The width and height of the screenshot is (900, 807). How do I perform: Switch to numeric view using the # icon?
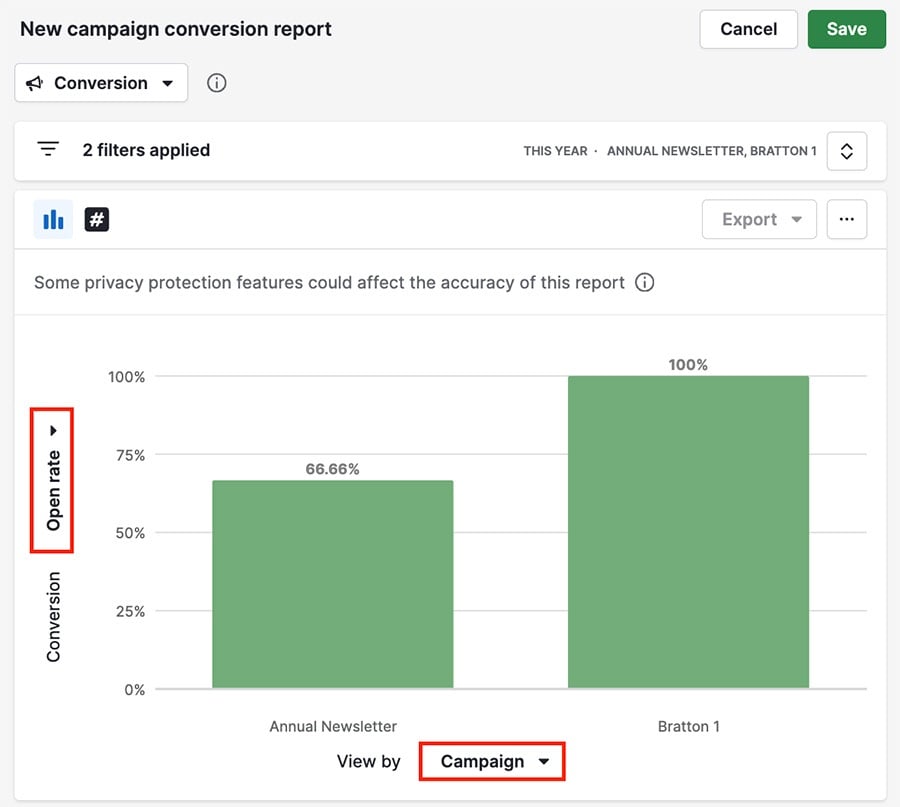[96, 219]
